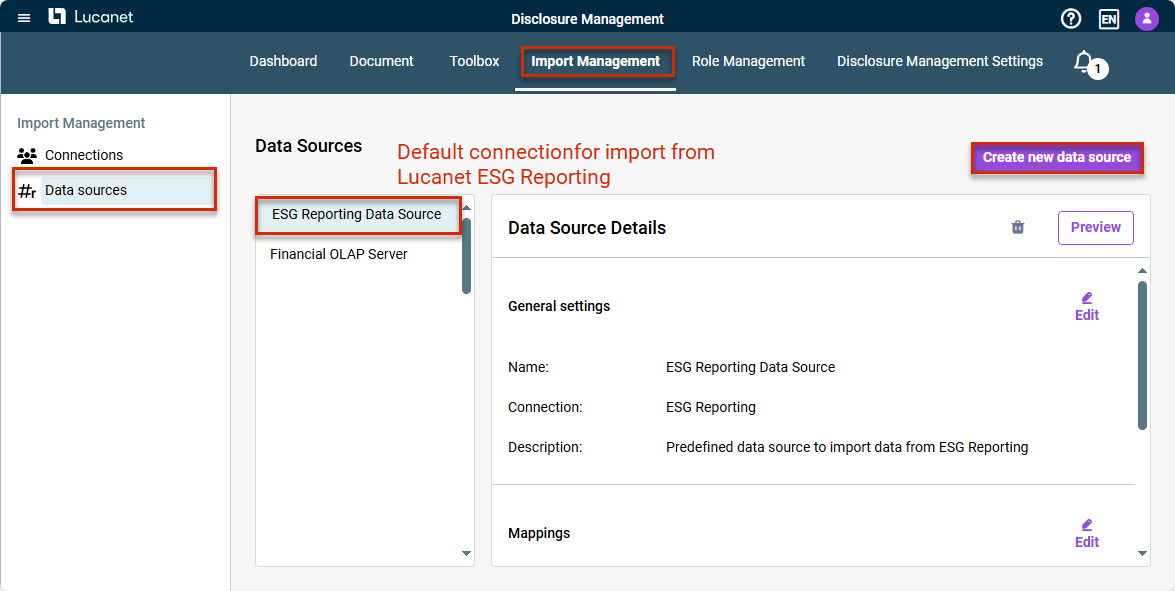Click the Data Sources heading
This screenshot has width=1175, height=591.
coord(309,146)
